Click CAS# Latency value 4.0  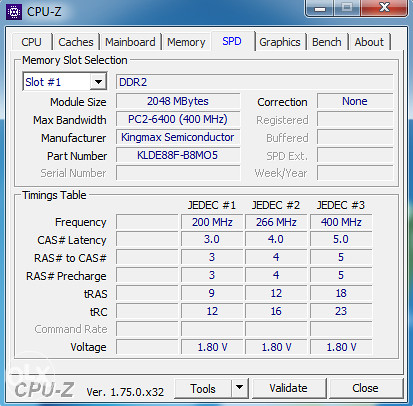tap(276, 239)
